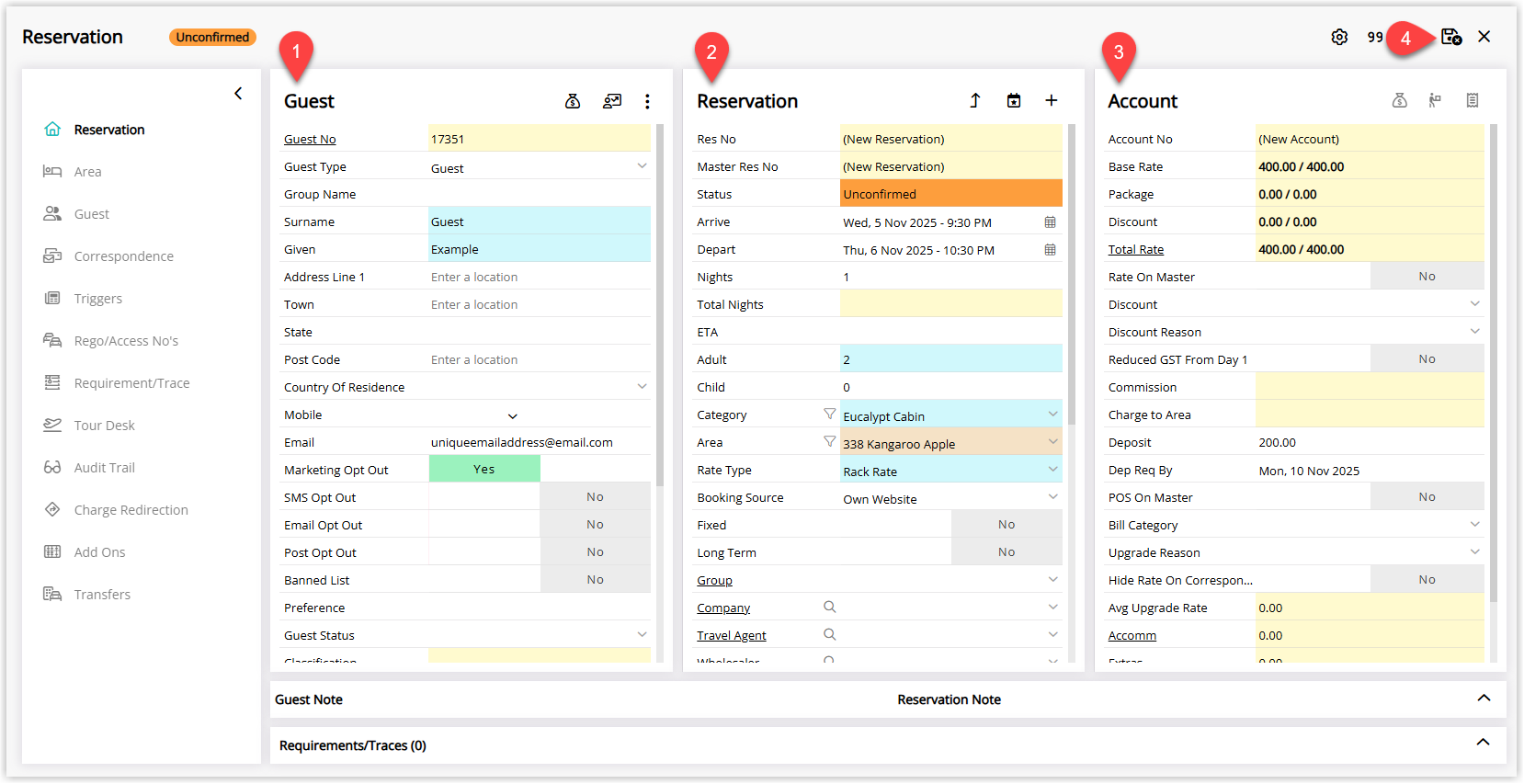
Task: Click the Reservation panel up arrow icon
Action: (975, 100)
